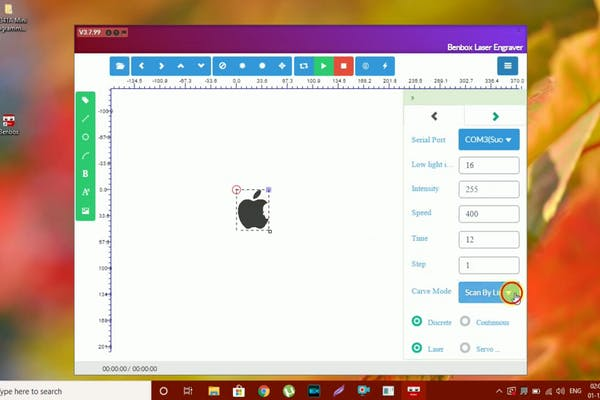Select the Servo radio button

click(x=465, y=348)
